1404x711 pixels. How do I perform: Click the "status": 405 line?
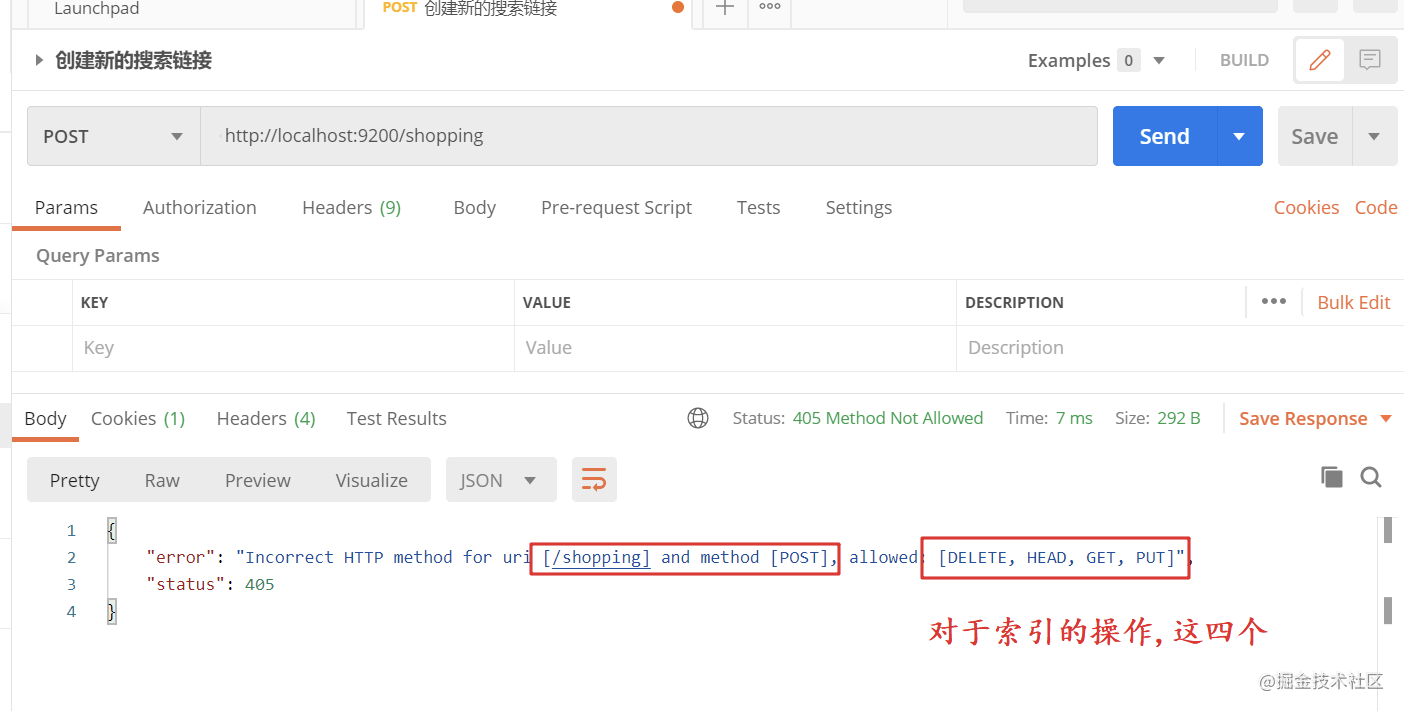210,584
